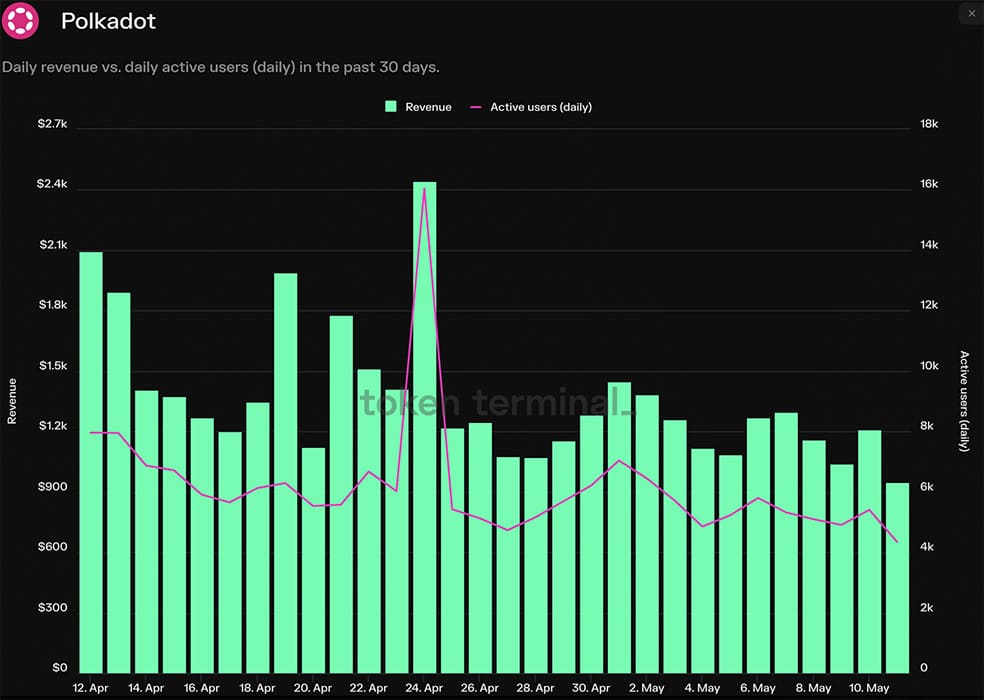Select the 19 Apr revenue bar
The width and height of the screenshot is (984, 700).
click(x=286, y=473)
